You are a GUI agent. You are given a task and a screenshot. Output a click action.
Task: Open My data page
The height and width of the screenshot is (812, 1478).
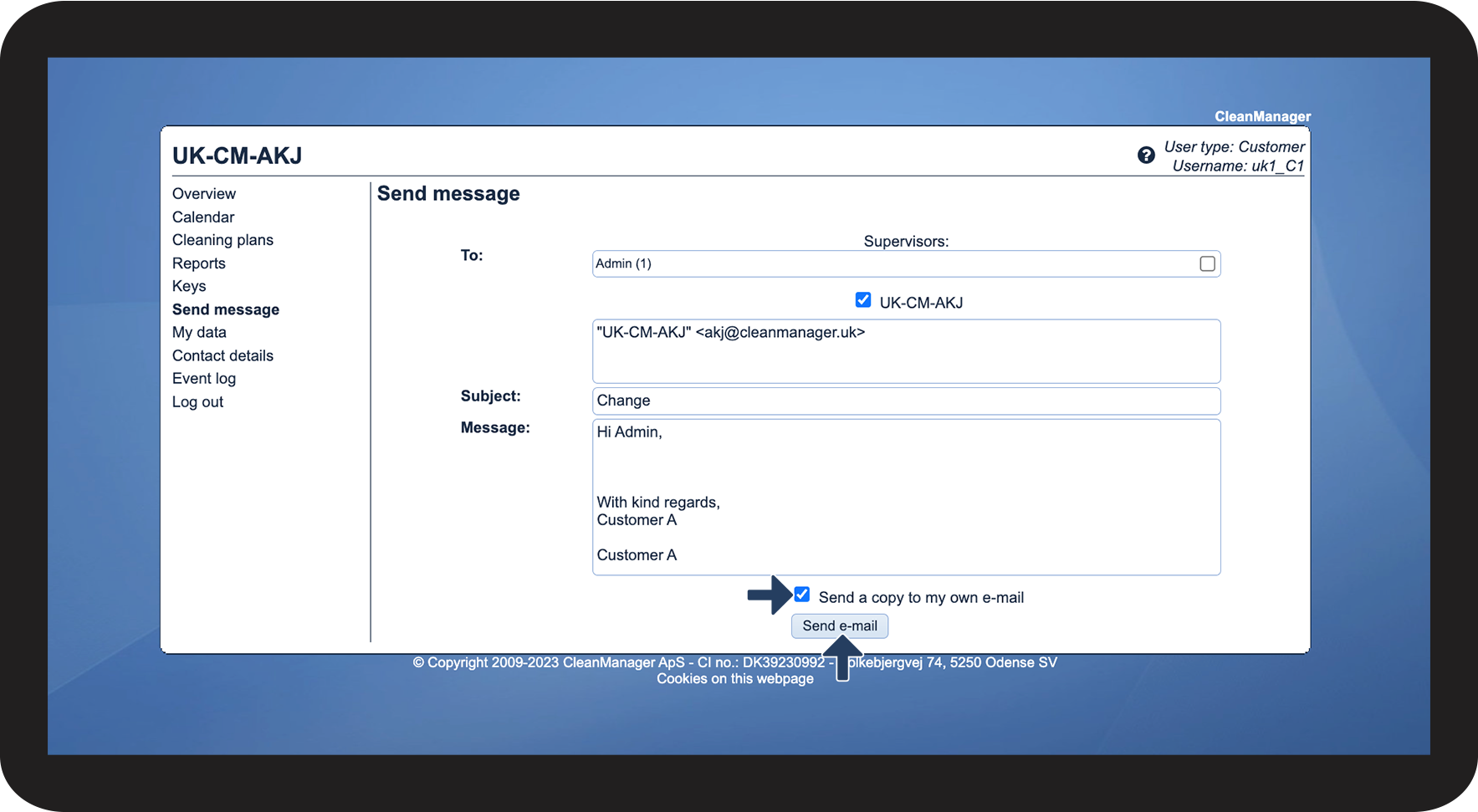coord(199,333)
